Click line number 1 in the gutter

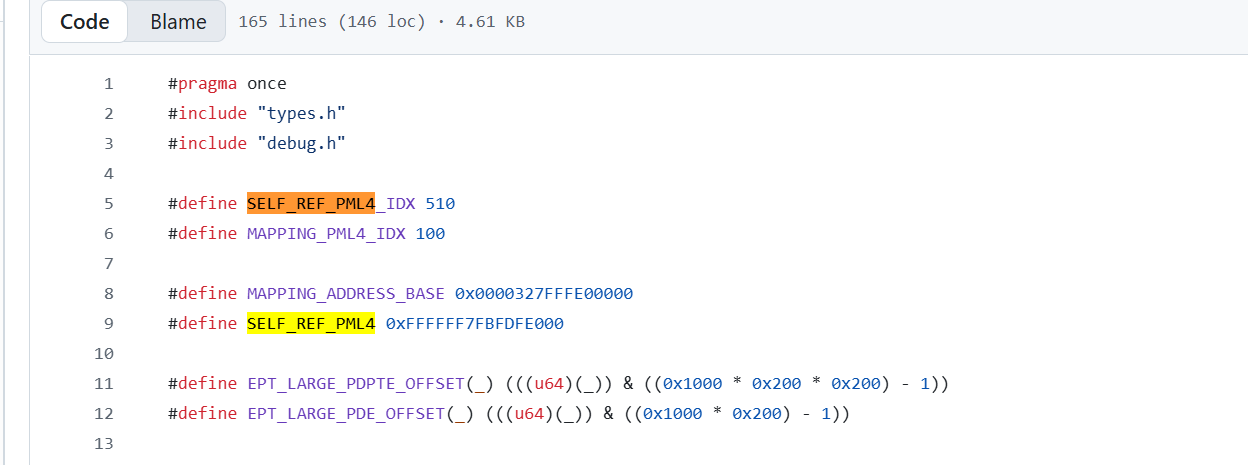click(108, 84)
